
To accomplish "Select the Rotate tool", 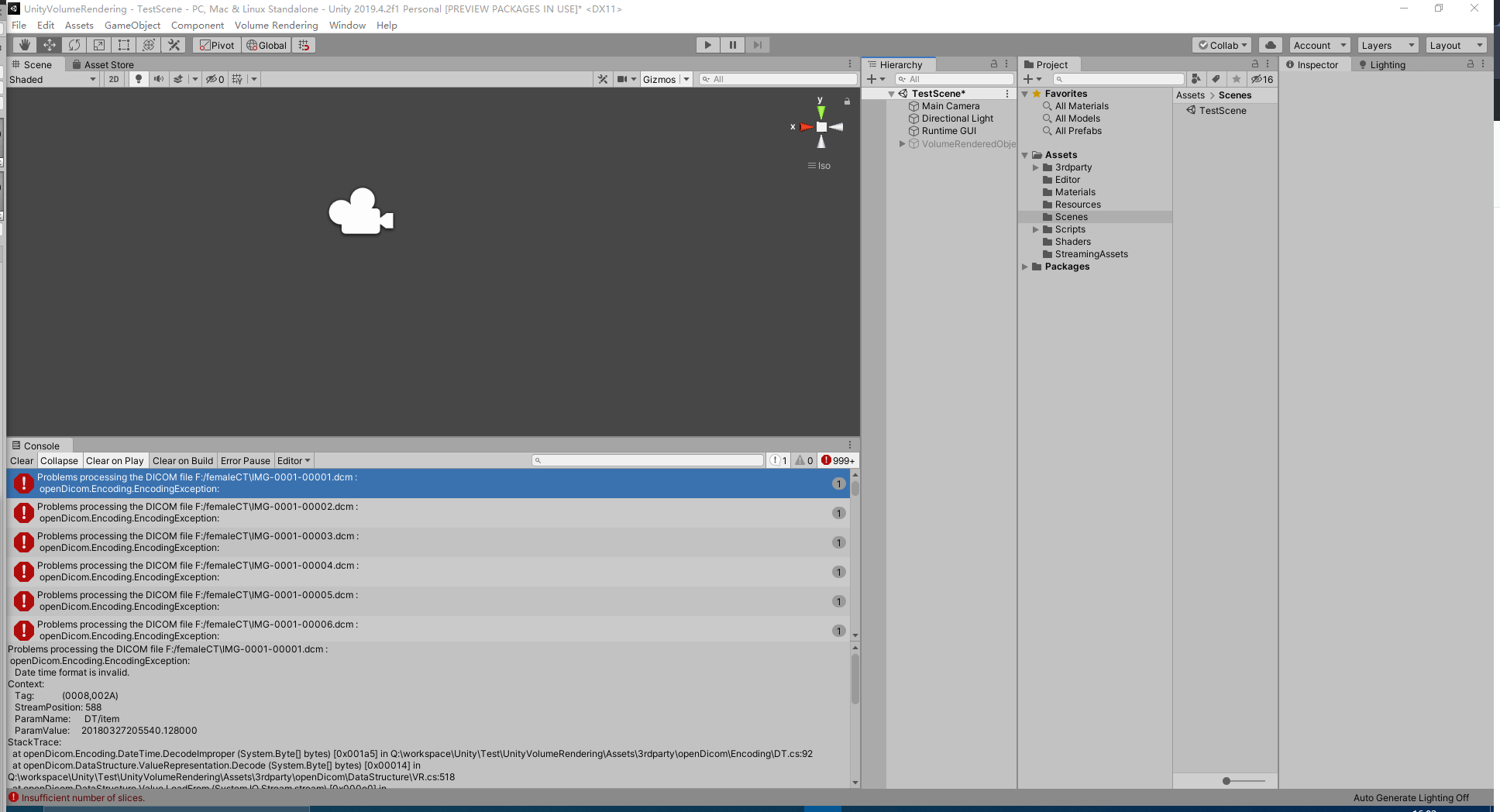I will 74,44.
